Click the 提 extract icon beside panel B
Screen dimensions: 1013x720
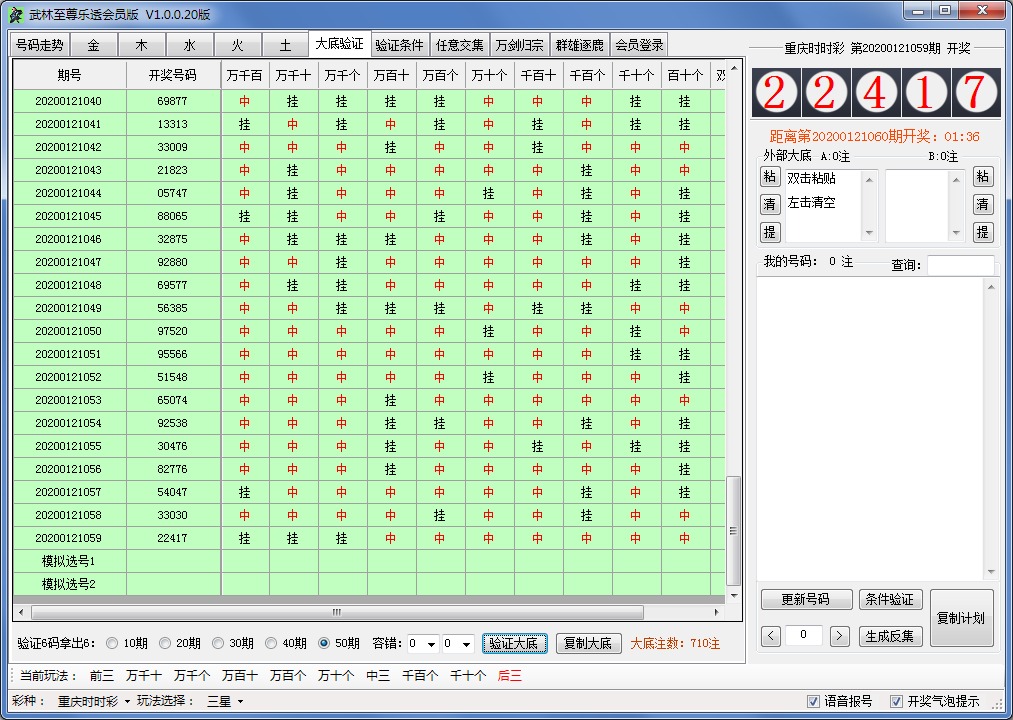click(x=983, y=229)
